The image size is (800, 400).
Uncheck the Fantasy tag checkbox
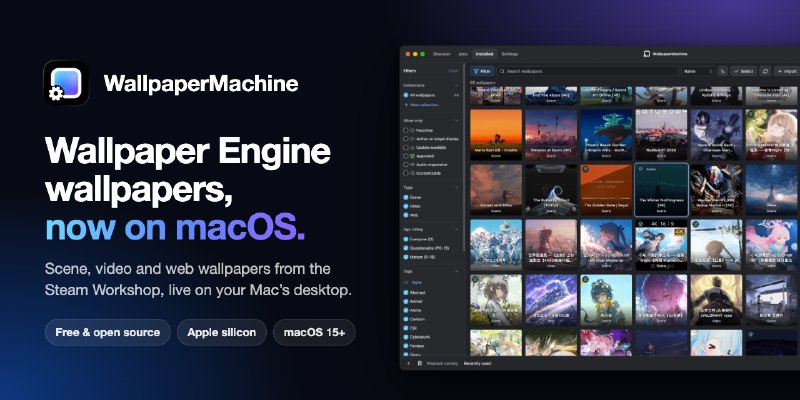click(406, 345)
